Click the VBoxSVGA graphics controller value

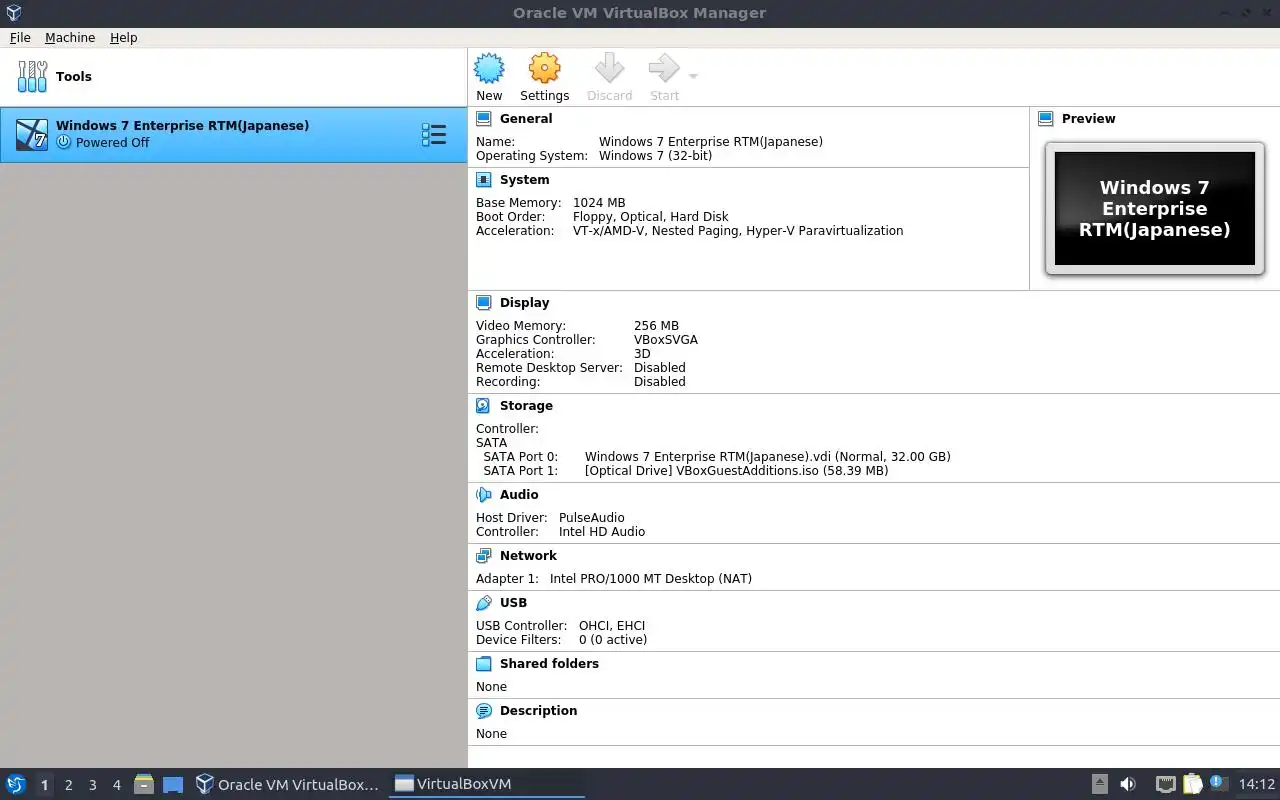666,340
